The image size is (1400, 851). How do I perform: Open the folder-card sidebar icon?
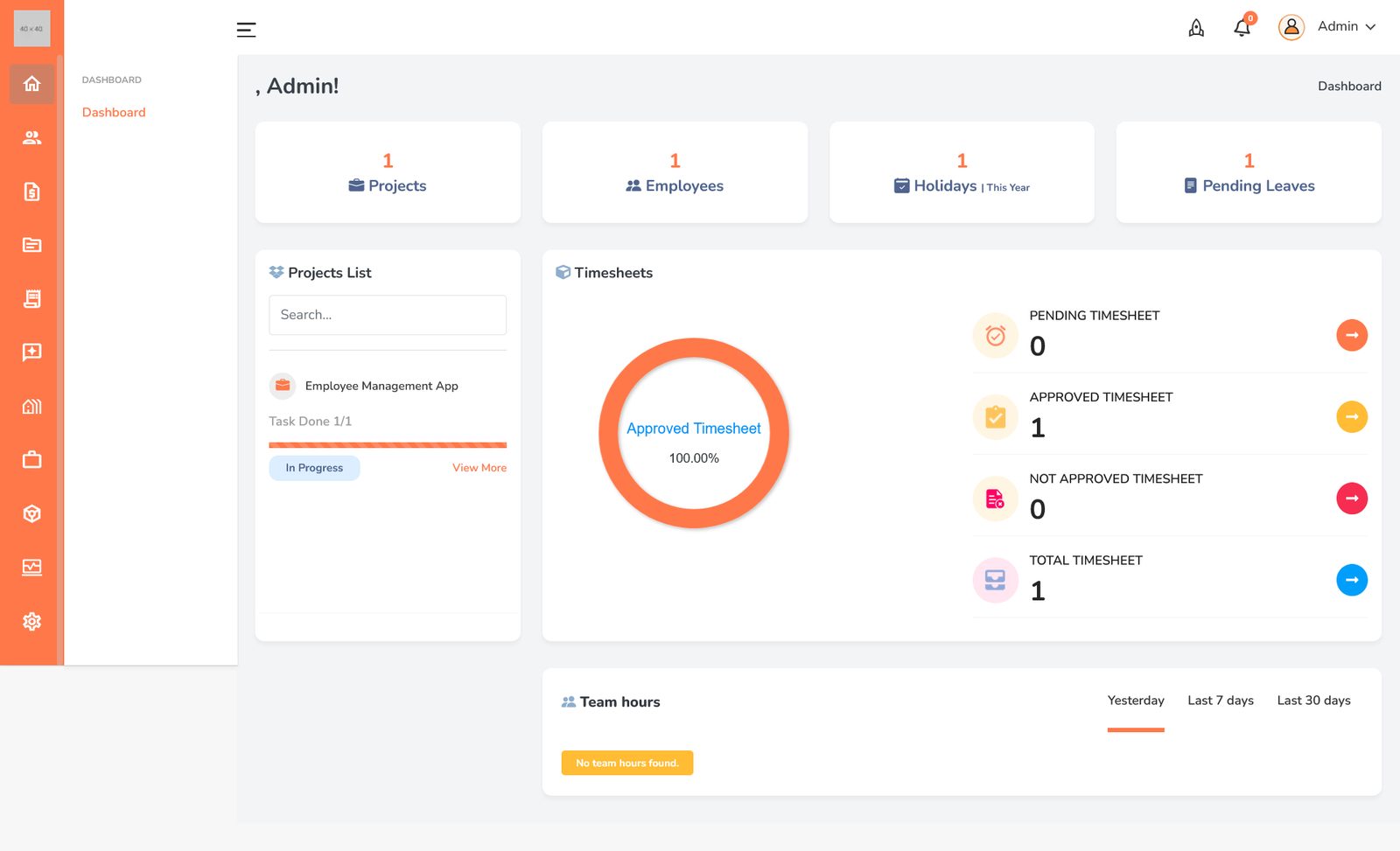[31, 245]
